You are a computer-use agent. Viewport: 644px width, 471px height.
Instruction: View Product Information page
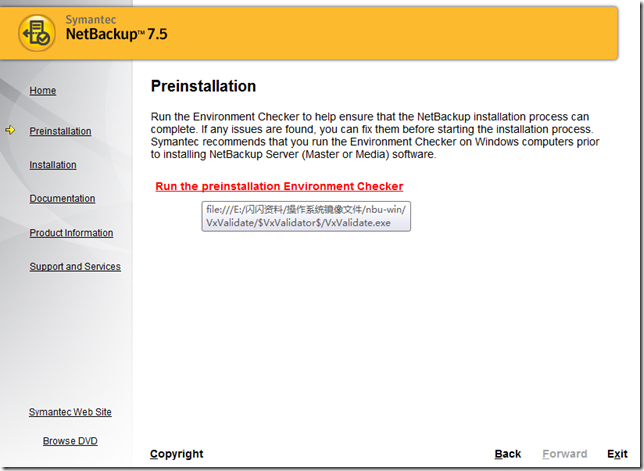(x=71, y=233)
